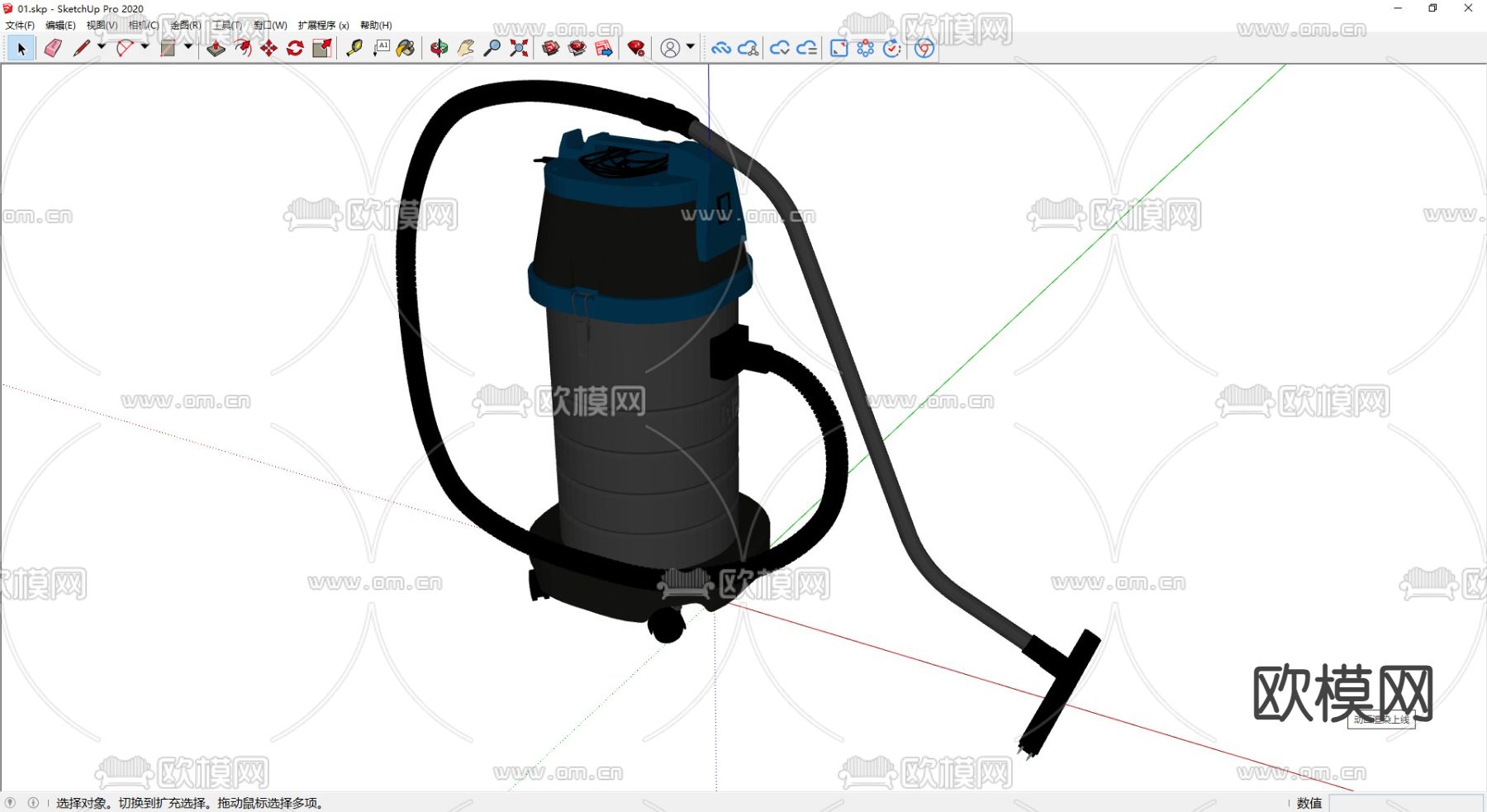Pick the Eraser tool
This screenshot has height=812, width=1487.
point(53,49)
